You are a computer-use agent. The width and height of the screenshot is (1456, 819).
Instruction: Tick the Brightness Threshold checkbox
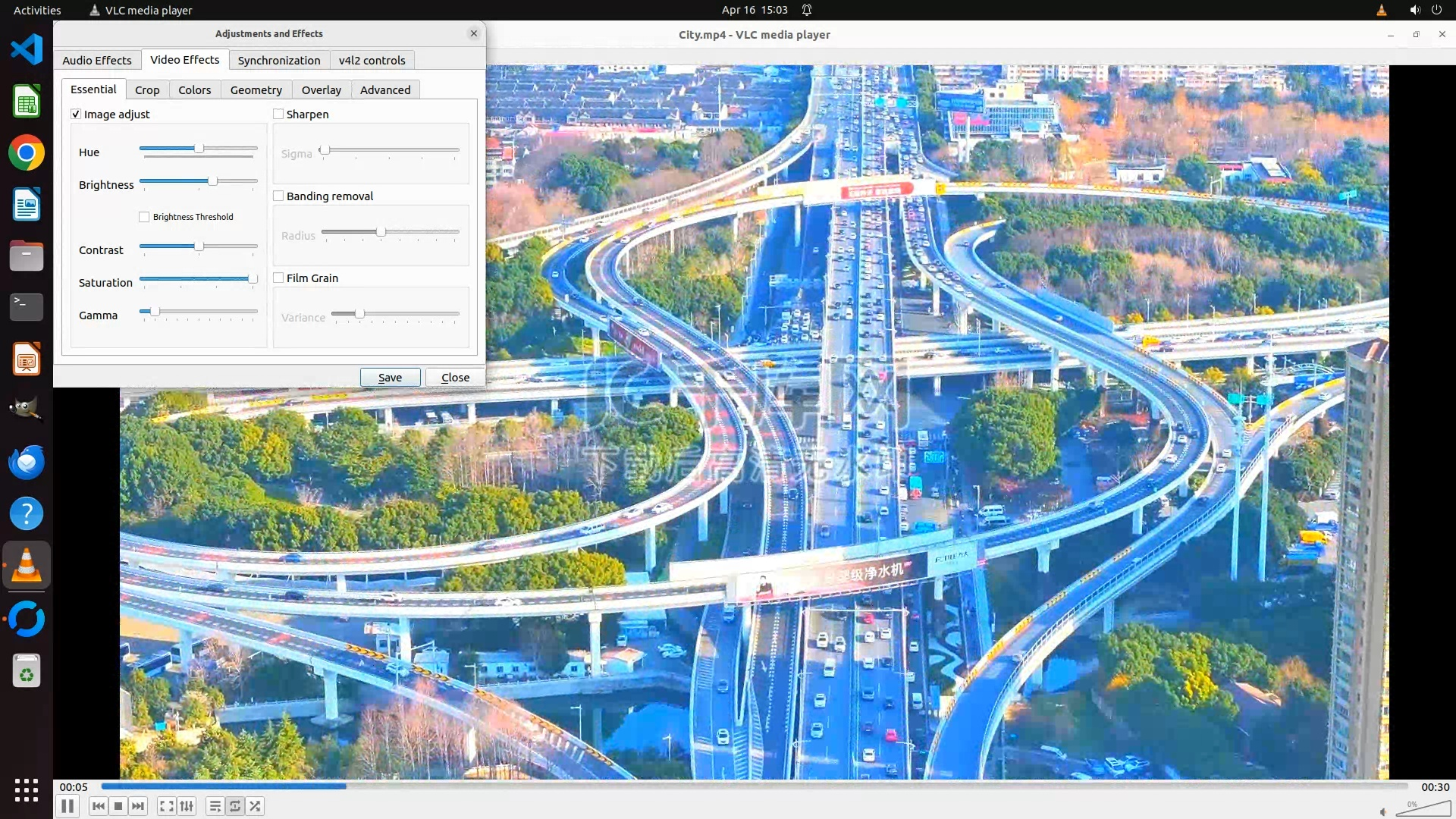[144, 217]
